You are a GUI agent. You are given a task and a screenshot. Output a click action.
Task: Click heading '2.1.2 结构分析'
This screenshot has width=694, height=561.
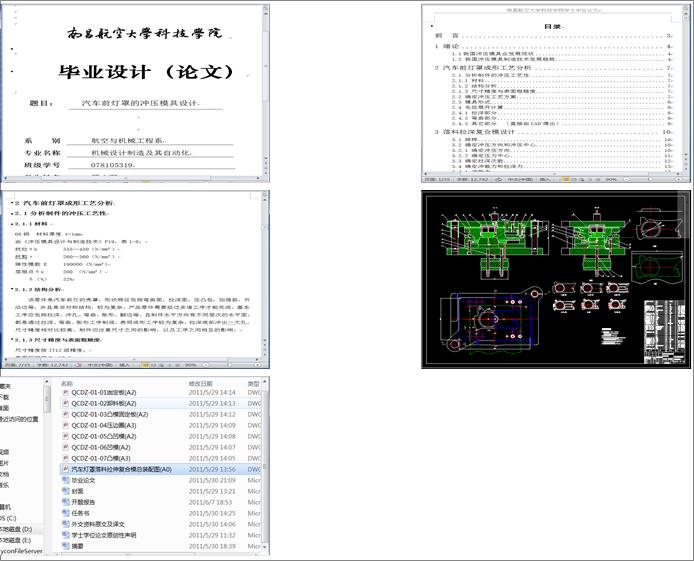click(38, 289)
